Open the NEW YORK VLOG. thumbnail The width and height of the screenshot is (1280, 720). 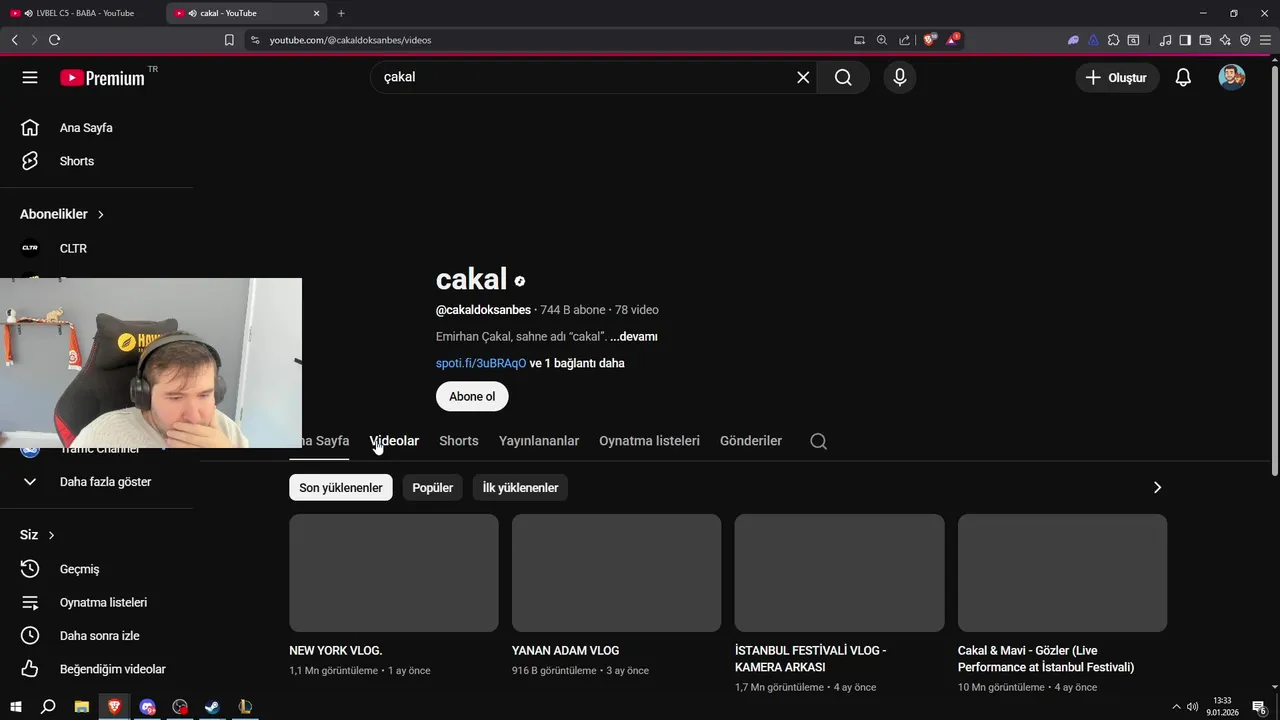pyautogui.click(x=394, y=573)
